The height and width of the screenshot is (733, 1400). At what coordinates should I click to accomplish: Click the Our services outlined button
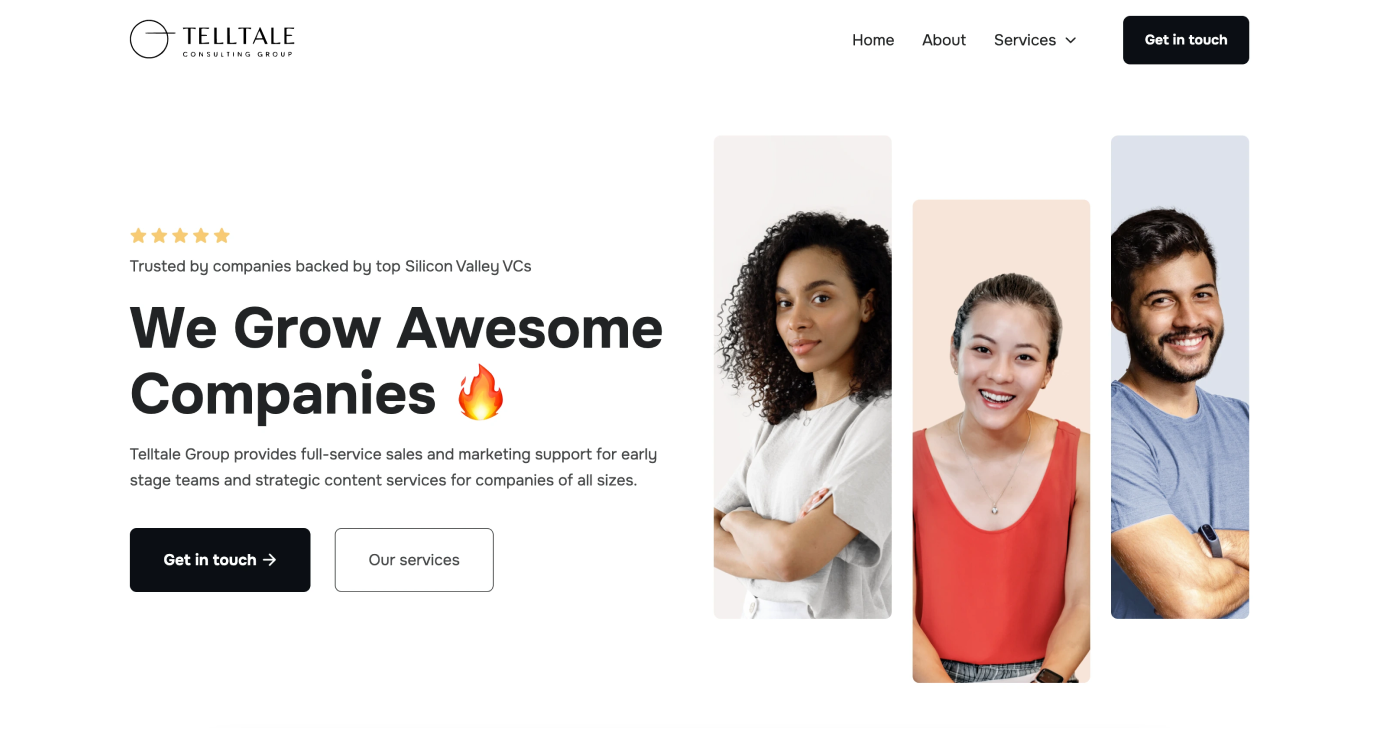(414, 560)
